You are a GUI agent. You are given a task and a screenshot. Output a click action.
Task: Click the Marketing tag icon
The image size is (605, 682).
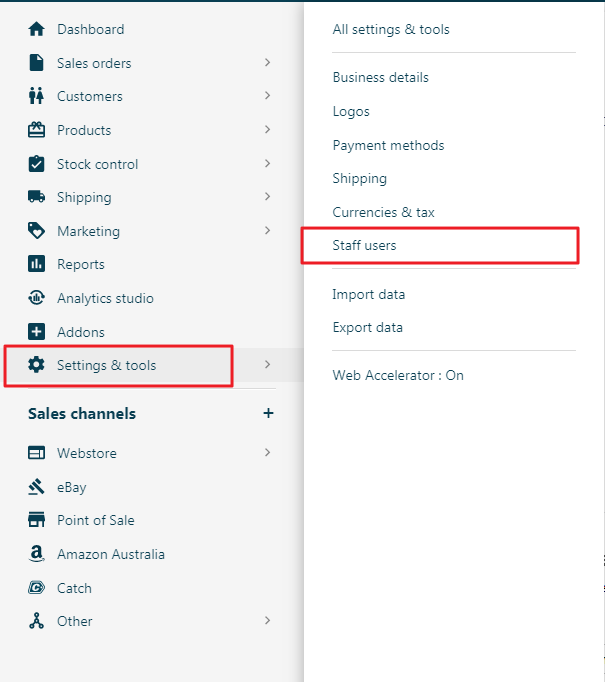click(37, 231)
